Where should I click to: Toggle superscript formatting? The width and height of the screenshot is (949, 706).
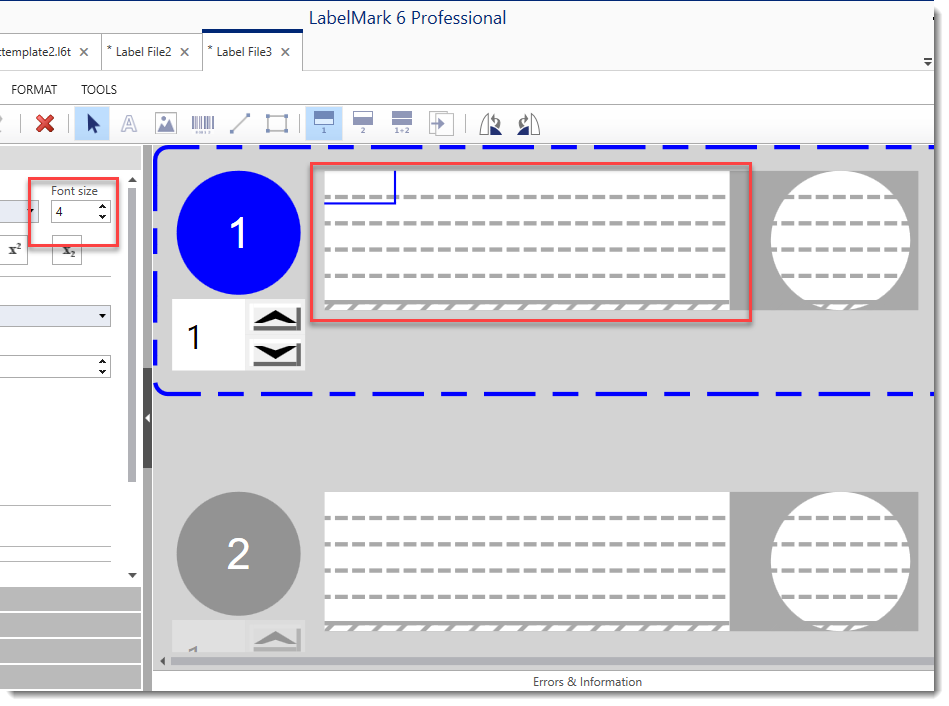click(15, 250)
